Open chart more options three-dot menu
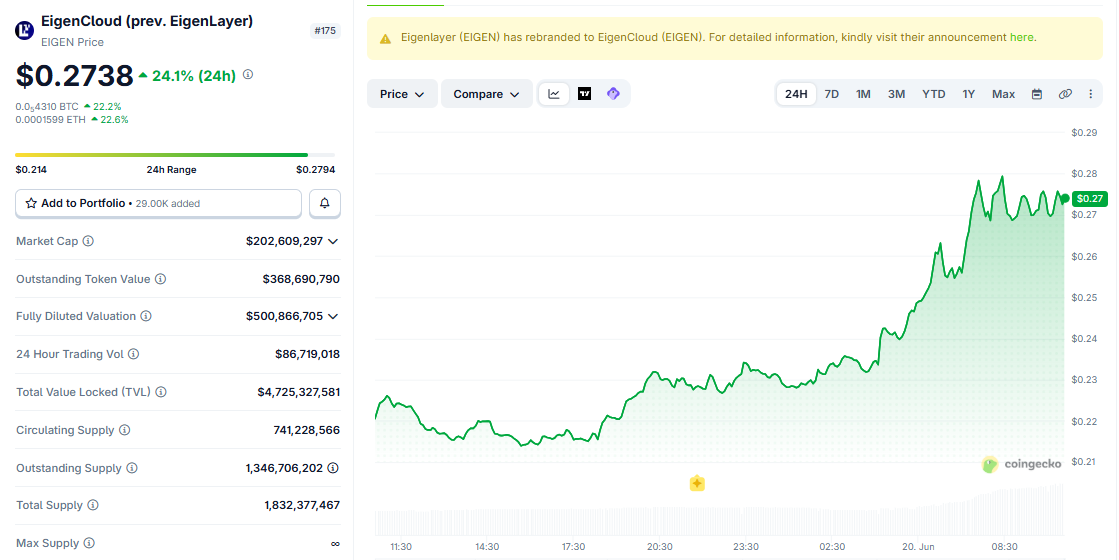Viewport: 1119px width, 560px height. click(1090, 94)
